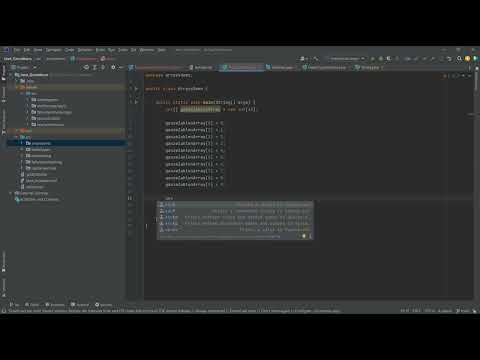Click the Debug bug toolbar icon
Screen dimensions: 480x360
381,59
